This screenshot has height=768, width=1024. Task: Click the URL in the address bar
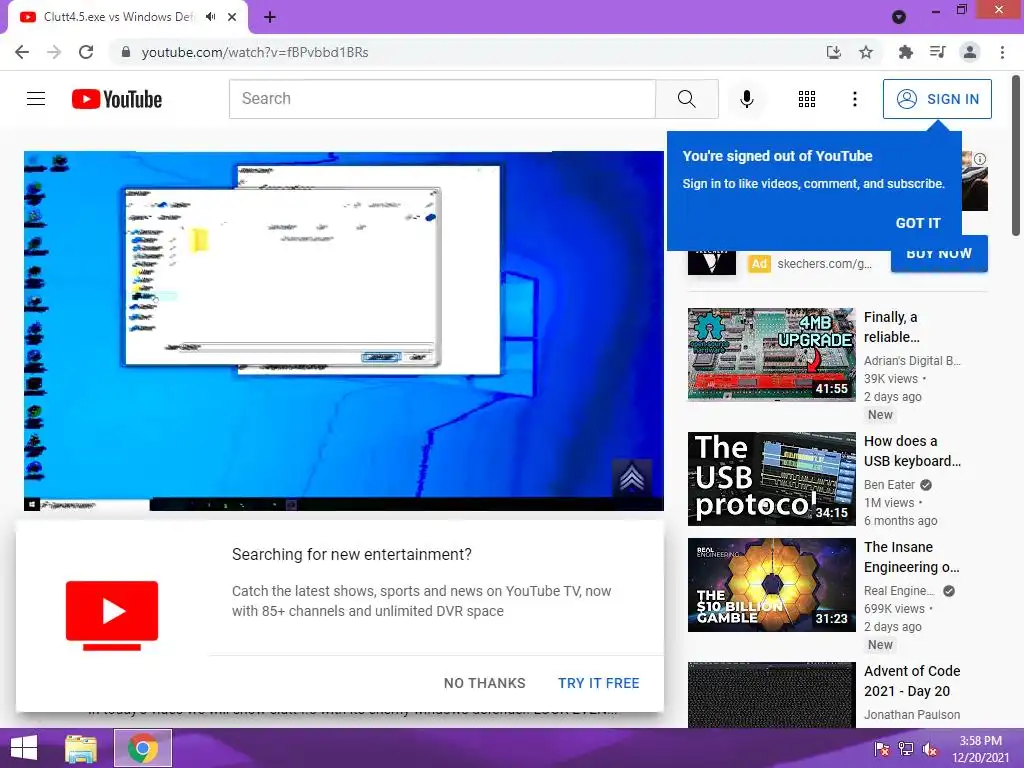255,52
